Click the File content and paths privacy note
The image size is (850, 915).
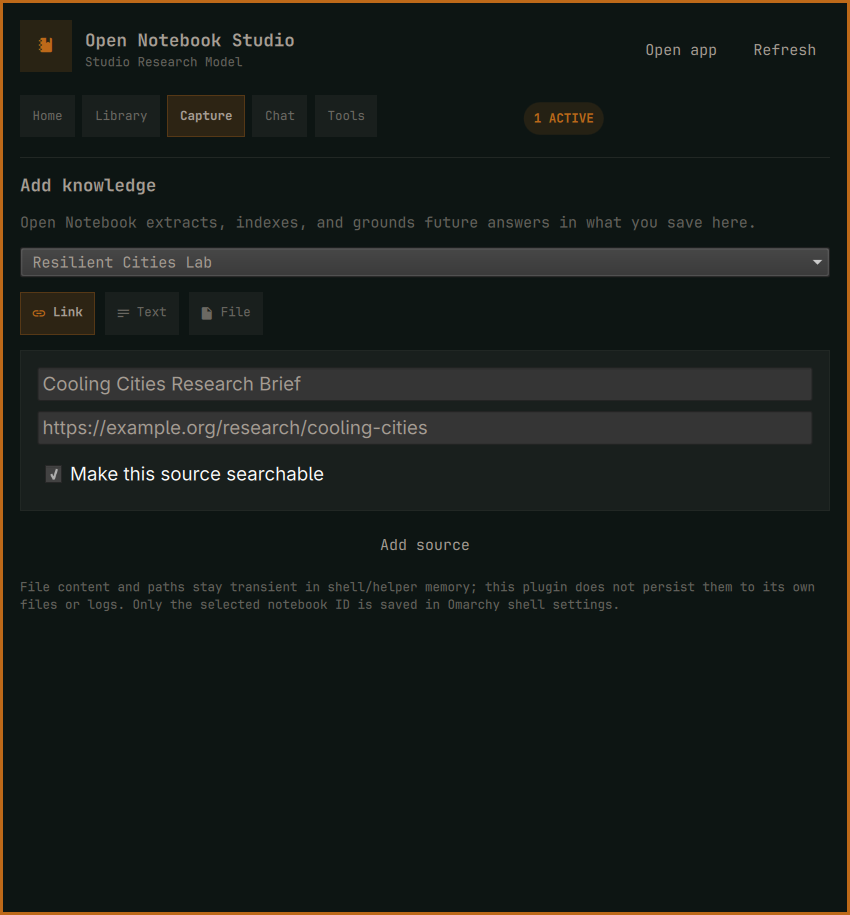click(x=417, y=596)
